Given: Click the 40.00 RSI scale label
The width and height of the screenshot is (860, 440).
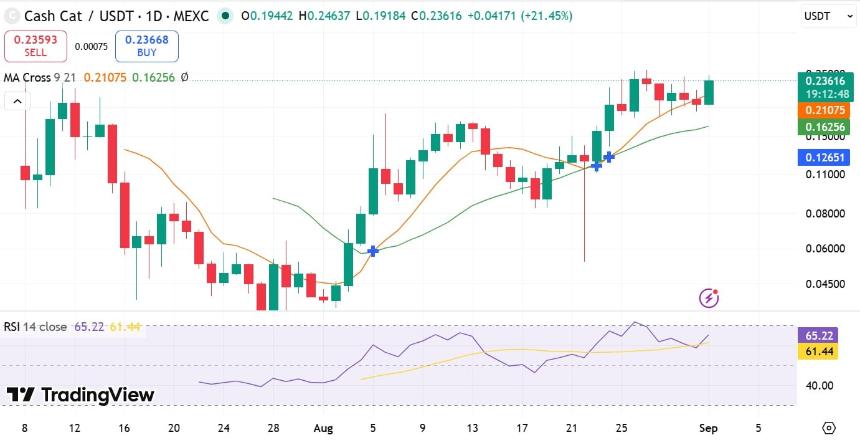Looking at the screenshot, I should pyautogui.click(x=817, y=386).
